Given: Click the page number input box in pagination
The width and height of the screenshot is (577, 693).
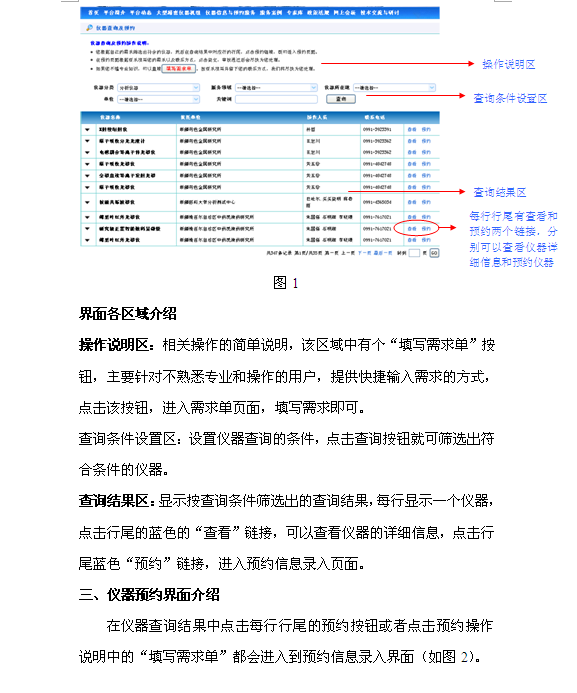Looking at the screenshot, I should [414, 253].
